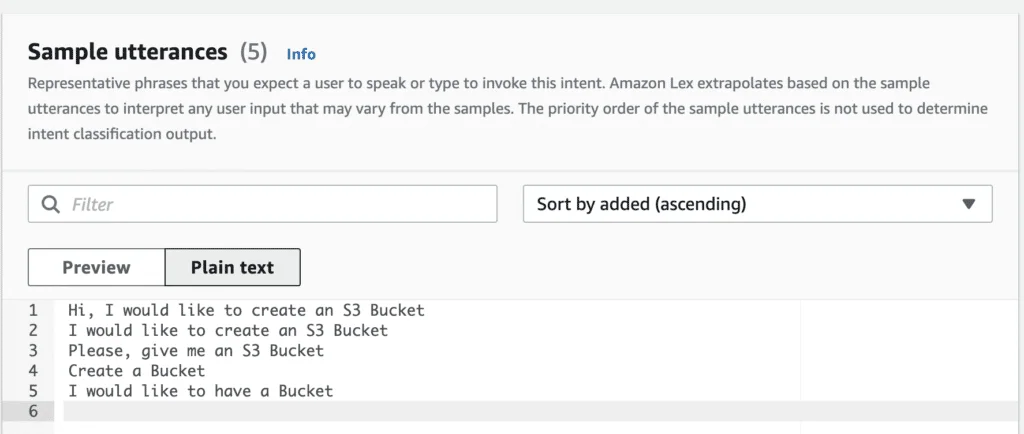Click line number 5 in the gutter
1024x434 pixels.
[x=33, y=391]
